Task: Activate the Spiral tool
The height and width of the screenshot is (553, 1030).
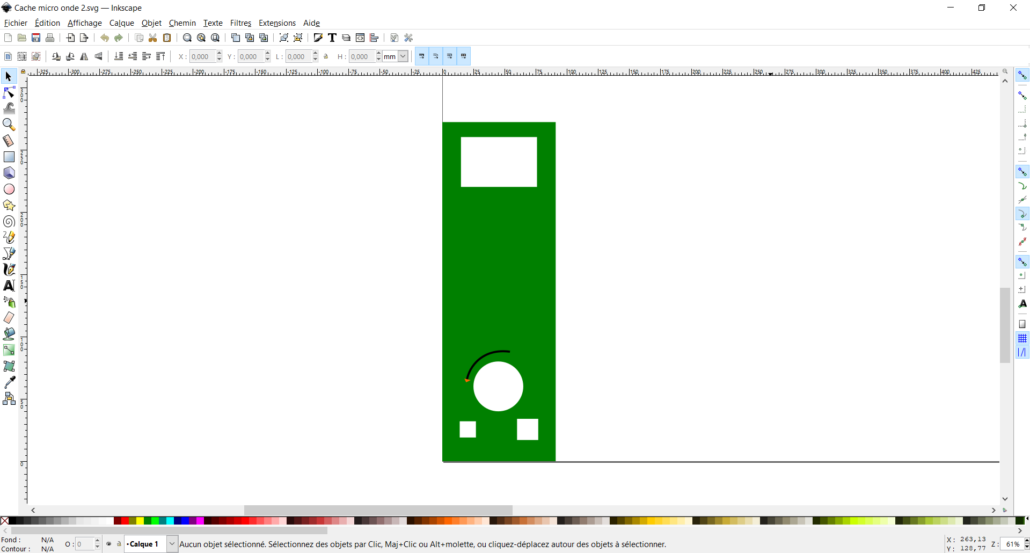Action: tap(9, 222)
